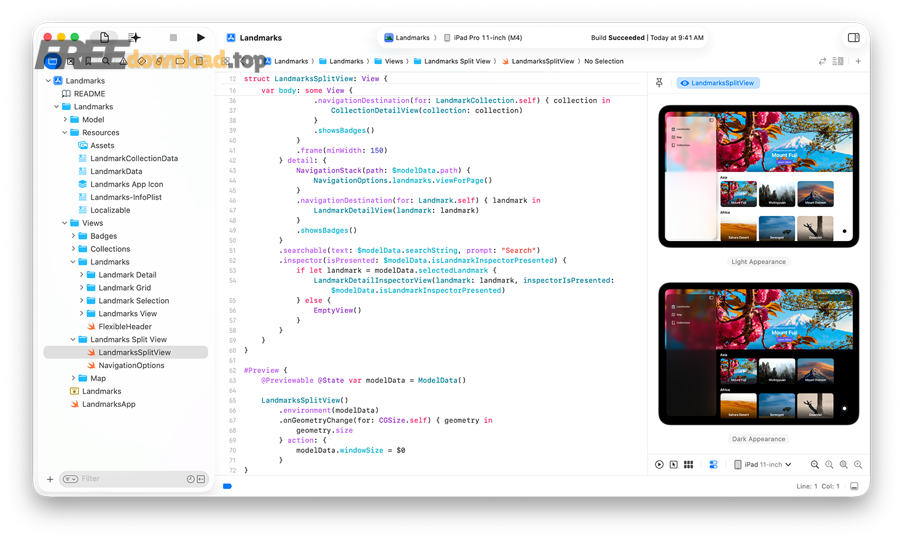Open the Source Control navigator tab

click(x=71, y=61)
